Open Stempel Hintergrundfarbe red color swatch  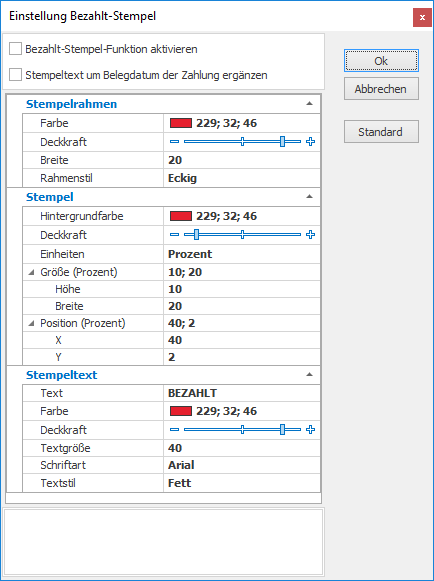tap(181, 216)
